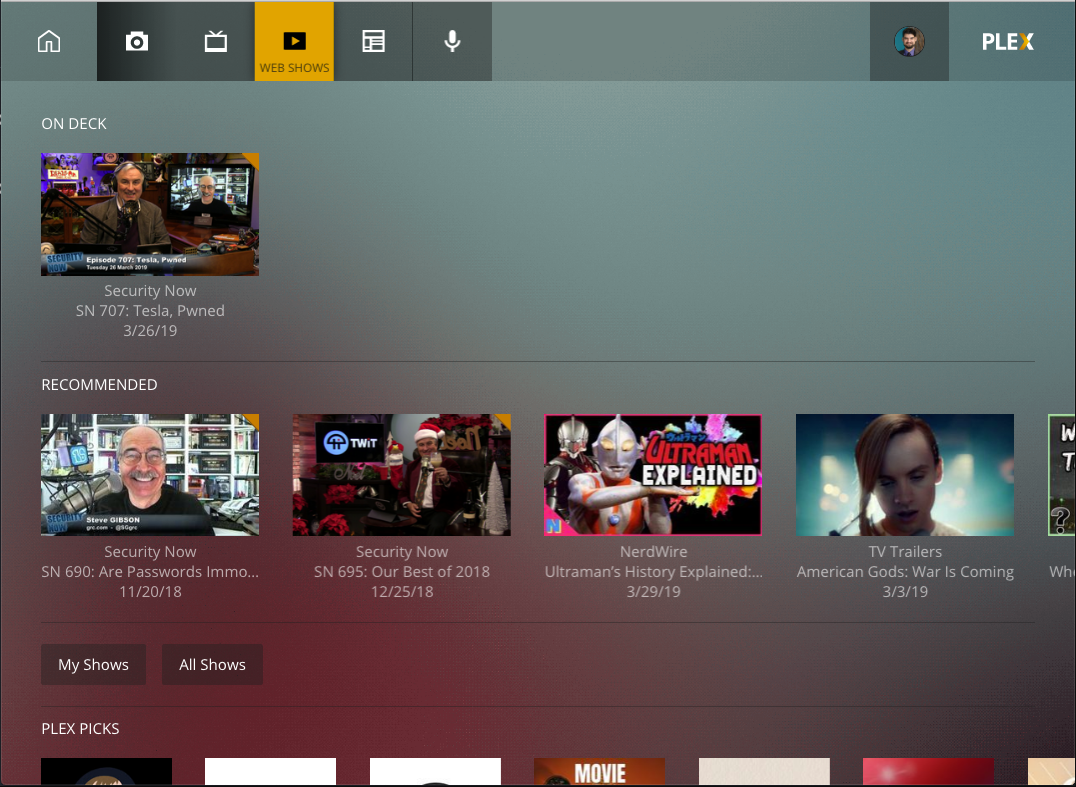Open the user profile avatar
1076x787 pixels.
point(909,41)
